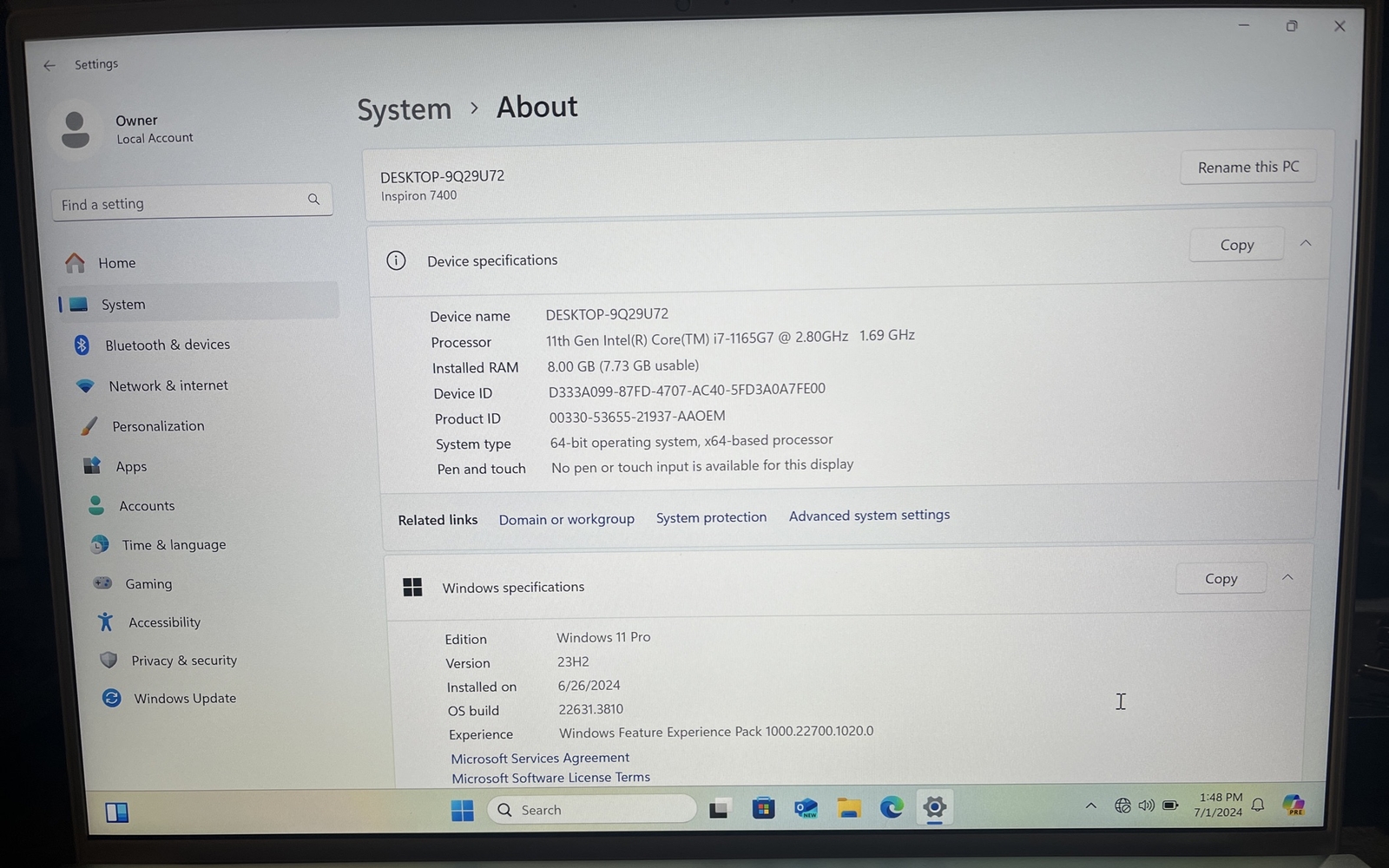Collapse the Windows specifications section

click(x=1287, y=577)
